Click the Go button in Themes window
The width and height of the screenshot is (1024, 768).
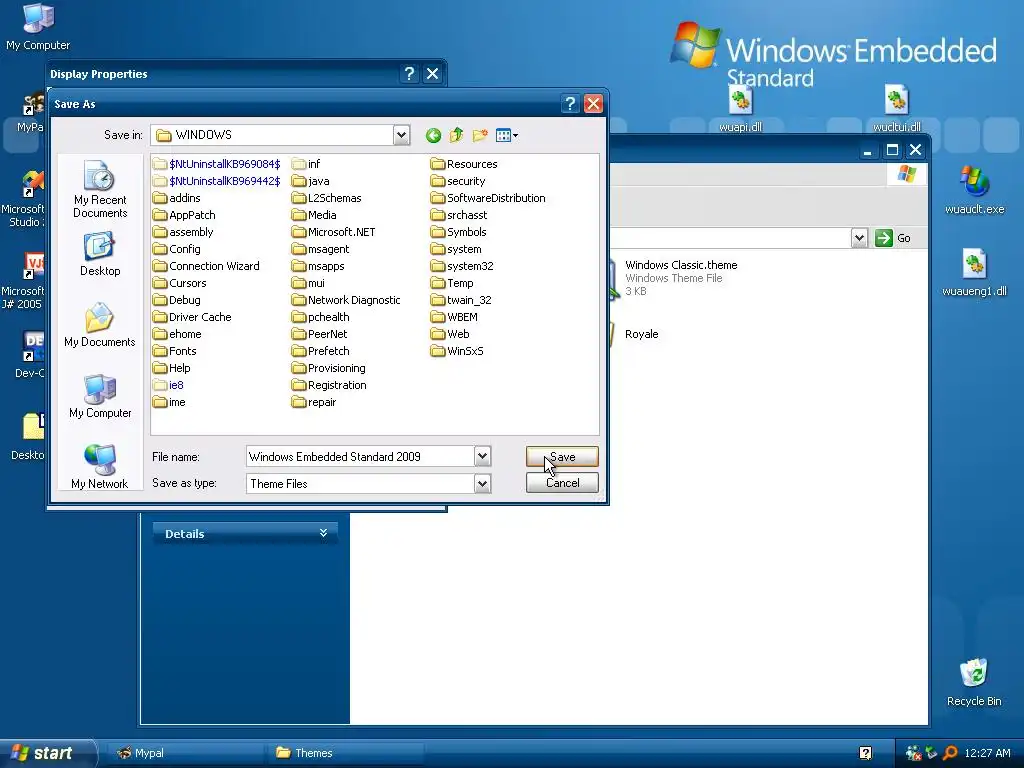(x=893, y=238)
